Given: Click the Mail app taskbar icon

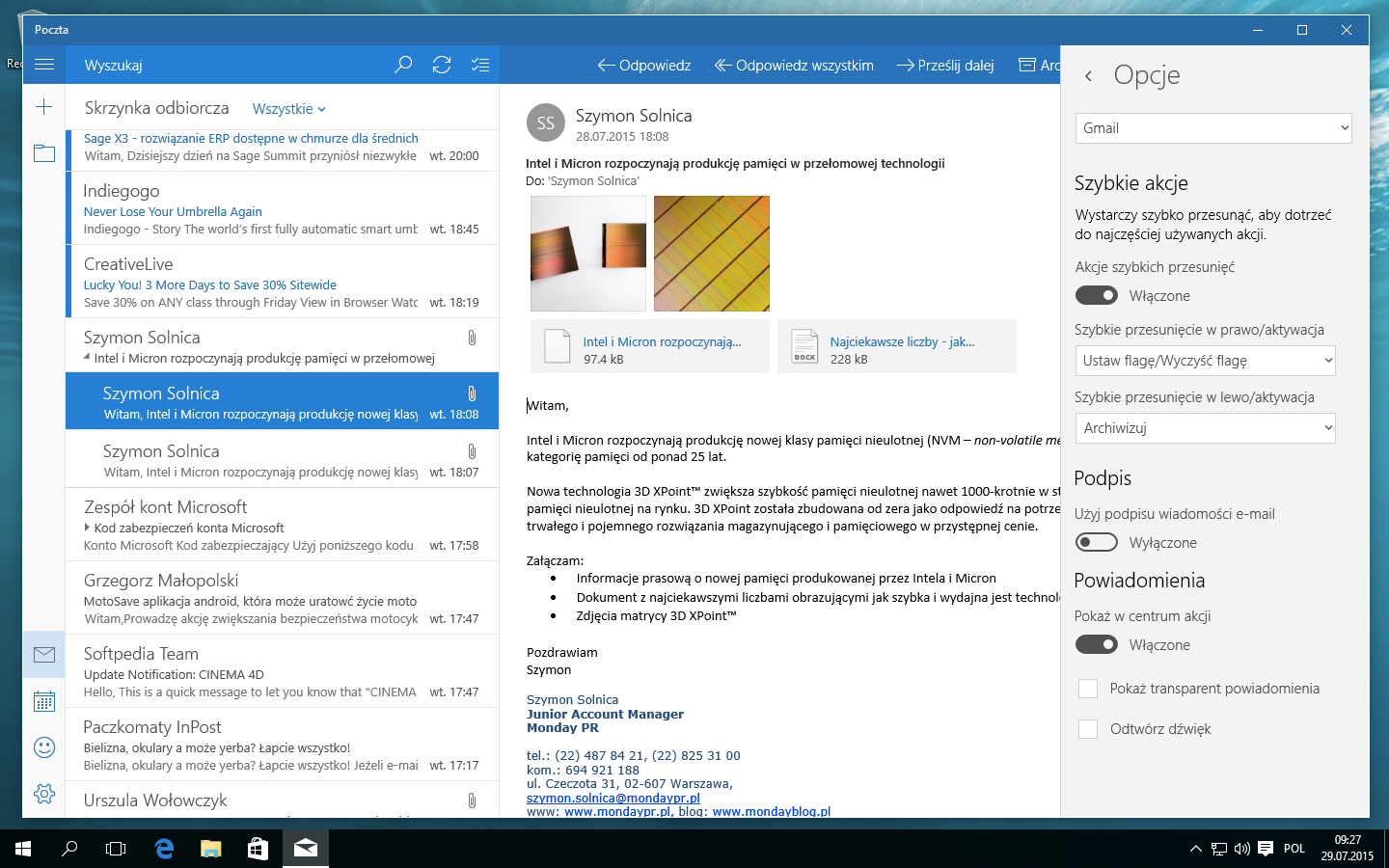Looking at the screenshot, I should point(306,849).
